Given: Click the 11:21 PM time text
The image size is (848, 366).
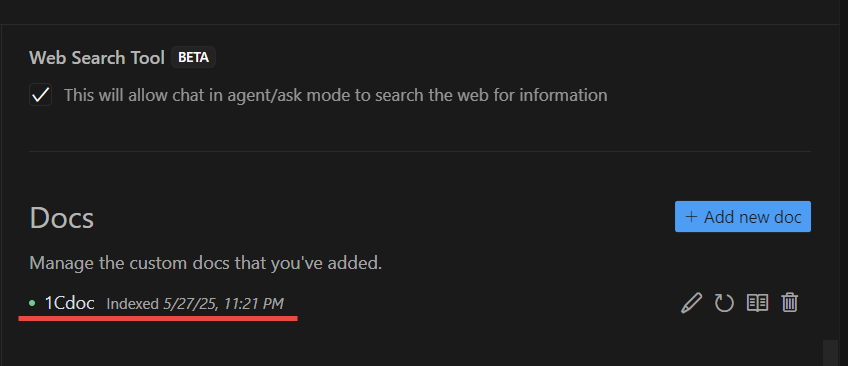Looking at the screenshot, I should coord(256,304).
